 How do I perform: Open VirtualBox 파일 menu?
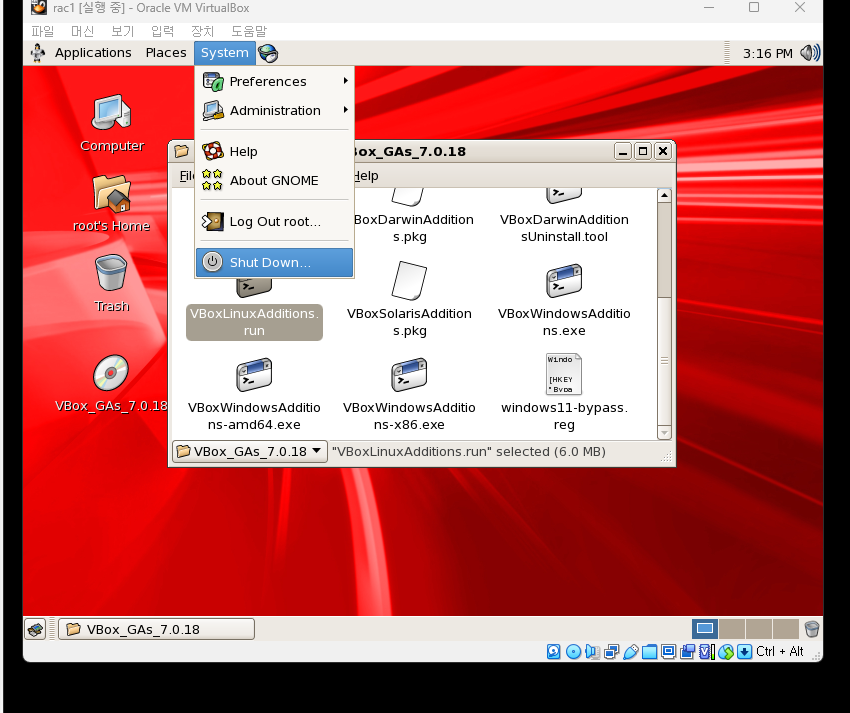pyautogui.click(x=43, y=31)
